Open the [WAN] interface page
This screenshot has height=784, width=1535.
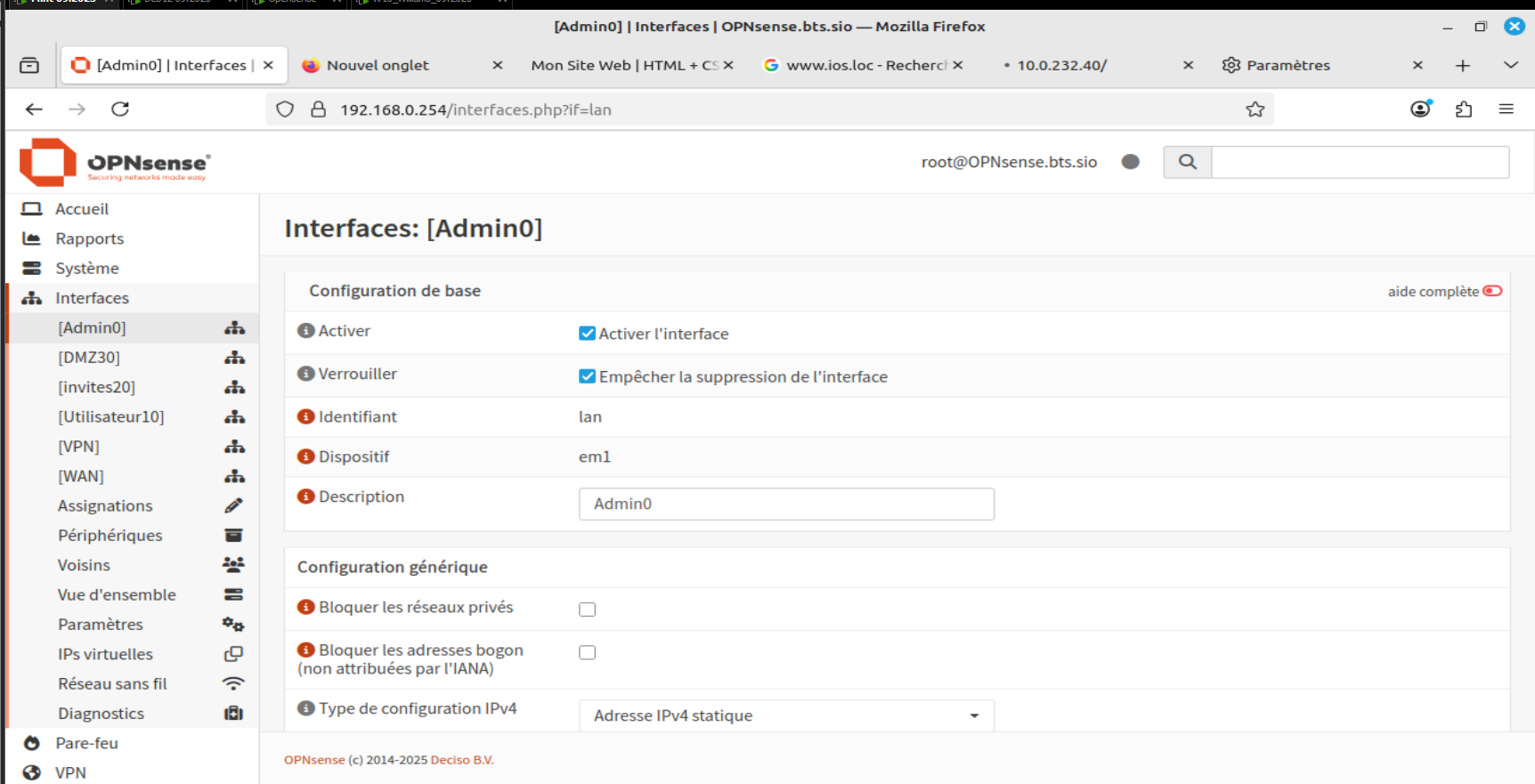[x=81, y=476]
